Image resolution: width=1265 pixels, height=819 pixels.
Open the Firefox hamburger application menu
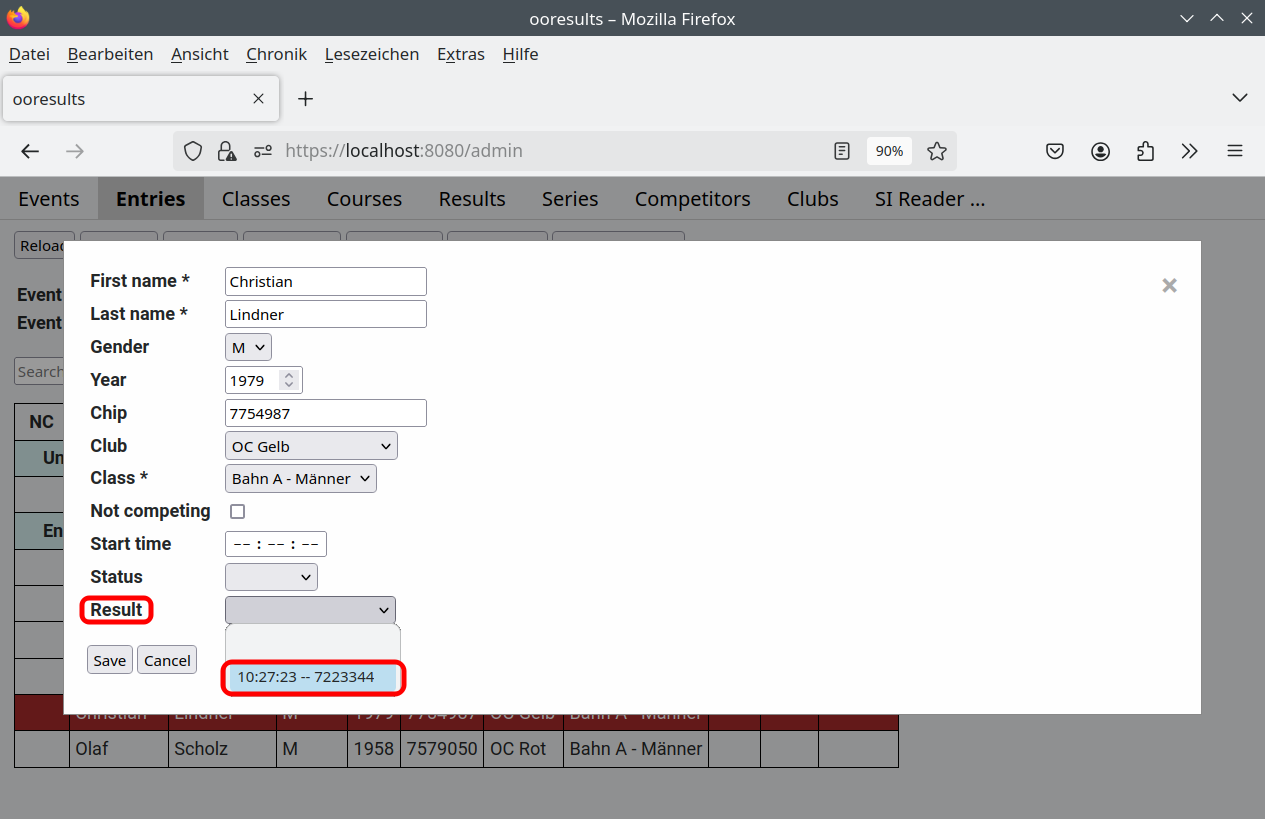coord(1235,151)
